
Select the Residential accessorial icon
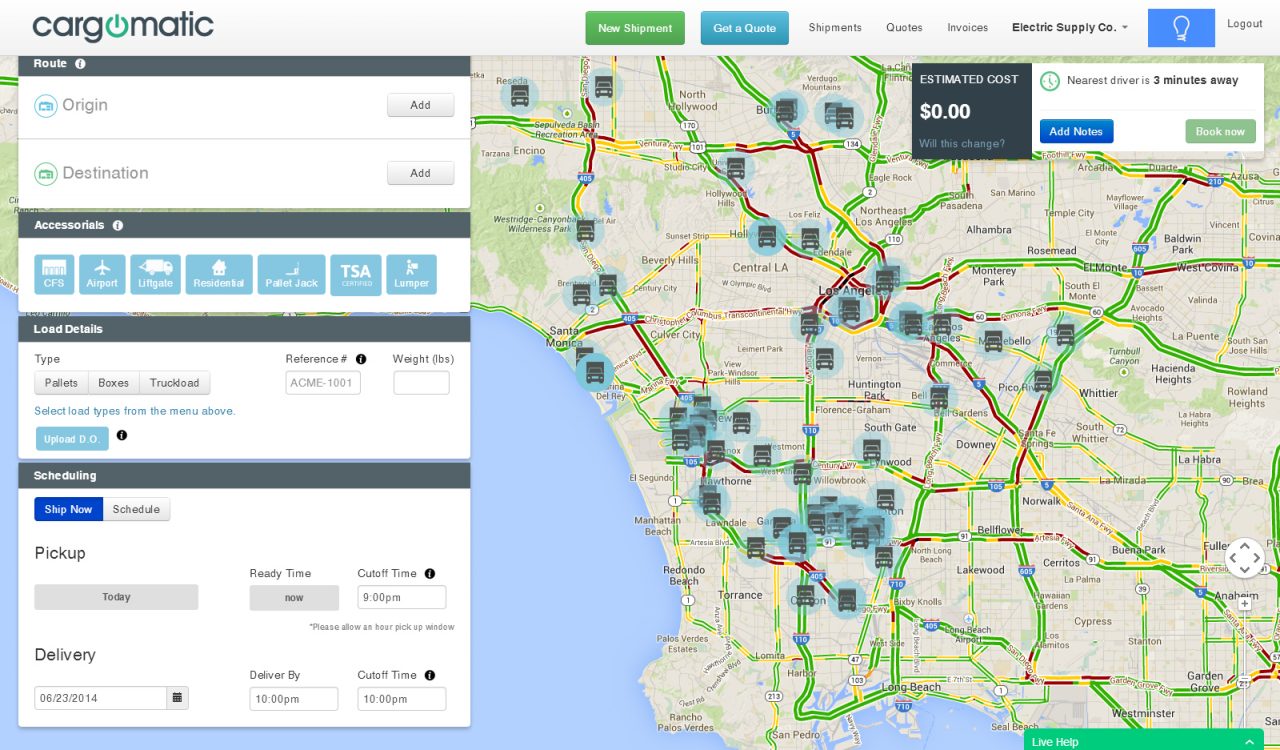[219, 274]
